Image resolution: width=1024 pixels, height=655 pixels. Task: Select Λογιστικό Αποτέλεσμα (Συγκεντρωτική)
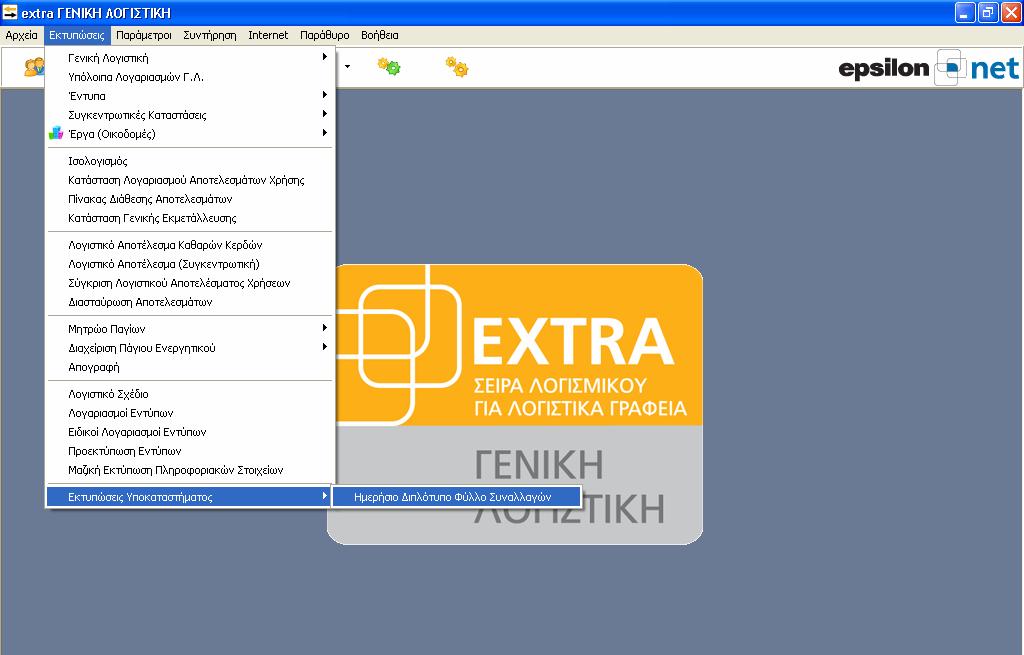point(189,264)
